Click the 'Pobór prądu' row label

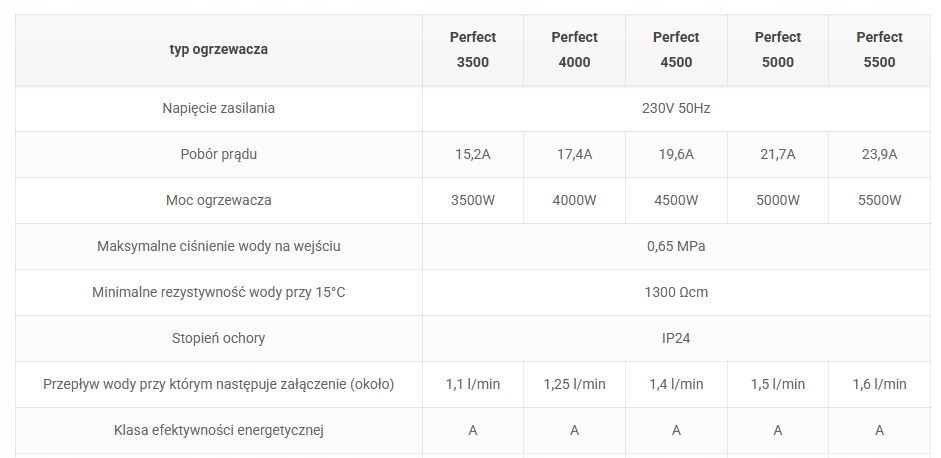[x=219, y=154]
